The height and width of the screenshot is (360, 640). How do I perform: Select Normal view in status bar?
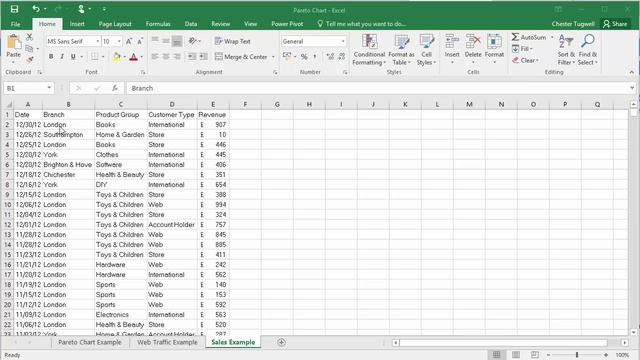(x=497, y=355)
